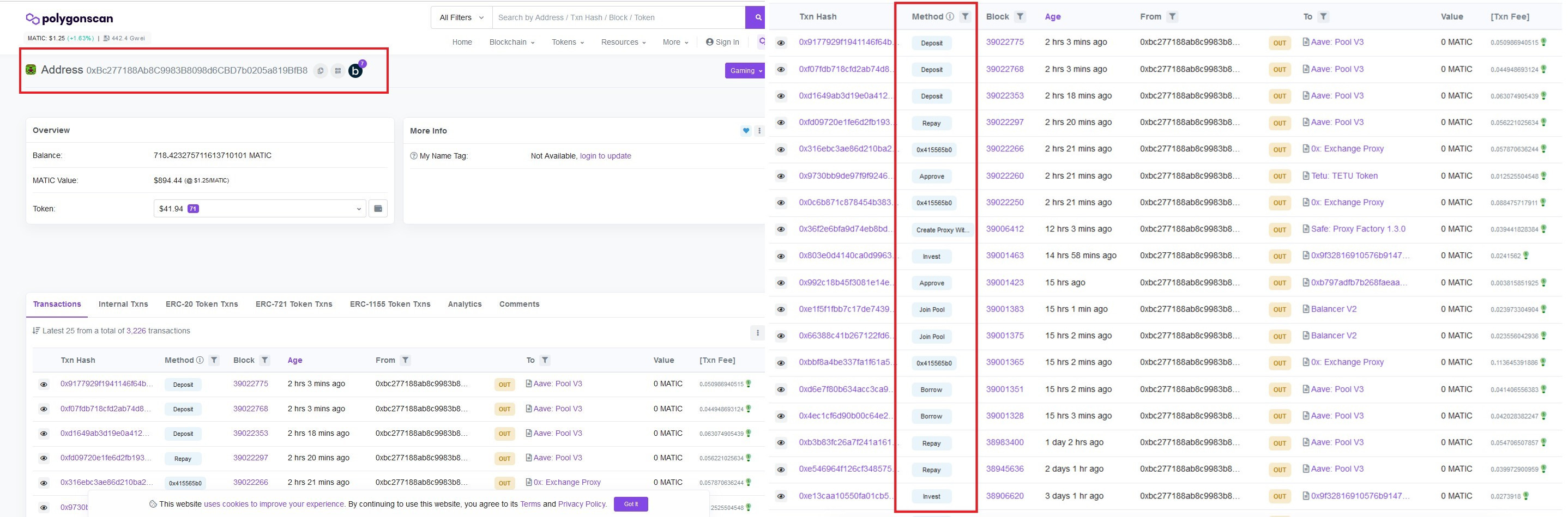
Task: Open the three-dot options above the transactions list
Action: (757, 332)
